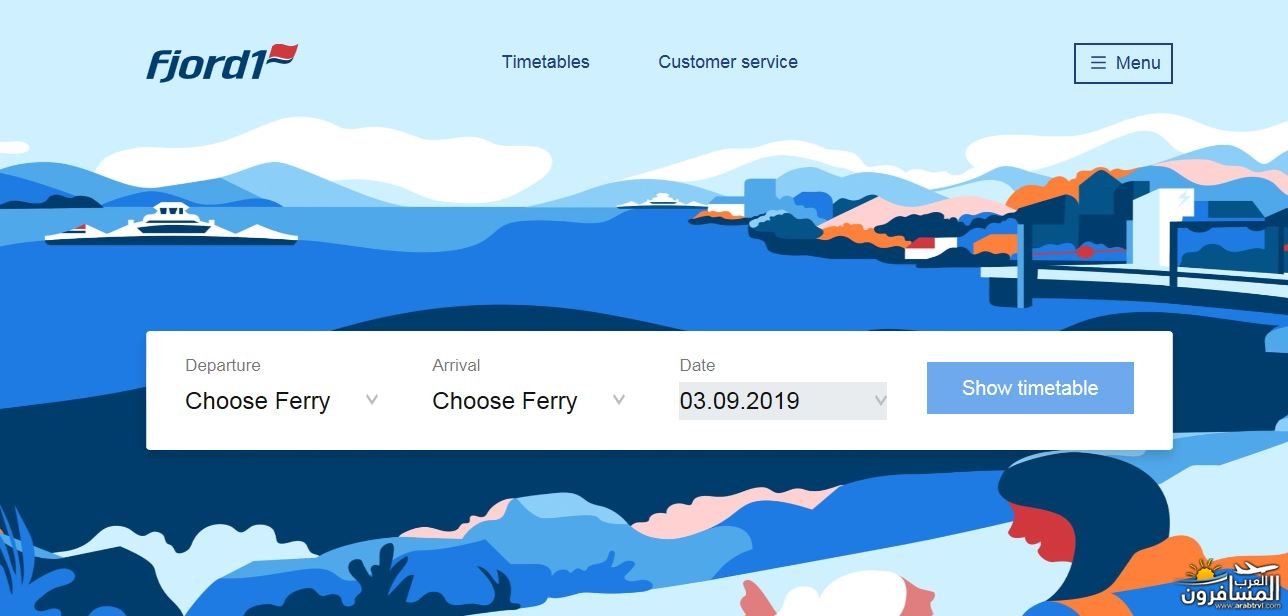The width and height of the screenshot is (1288, 616).
Task: Show the timetable
Action: pos(1030,388)
